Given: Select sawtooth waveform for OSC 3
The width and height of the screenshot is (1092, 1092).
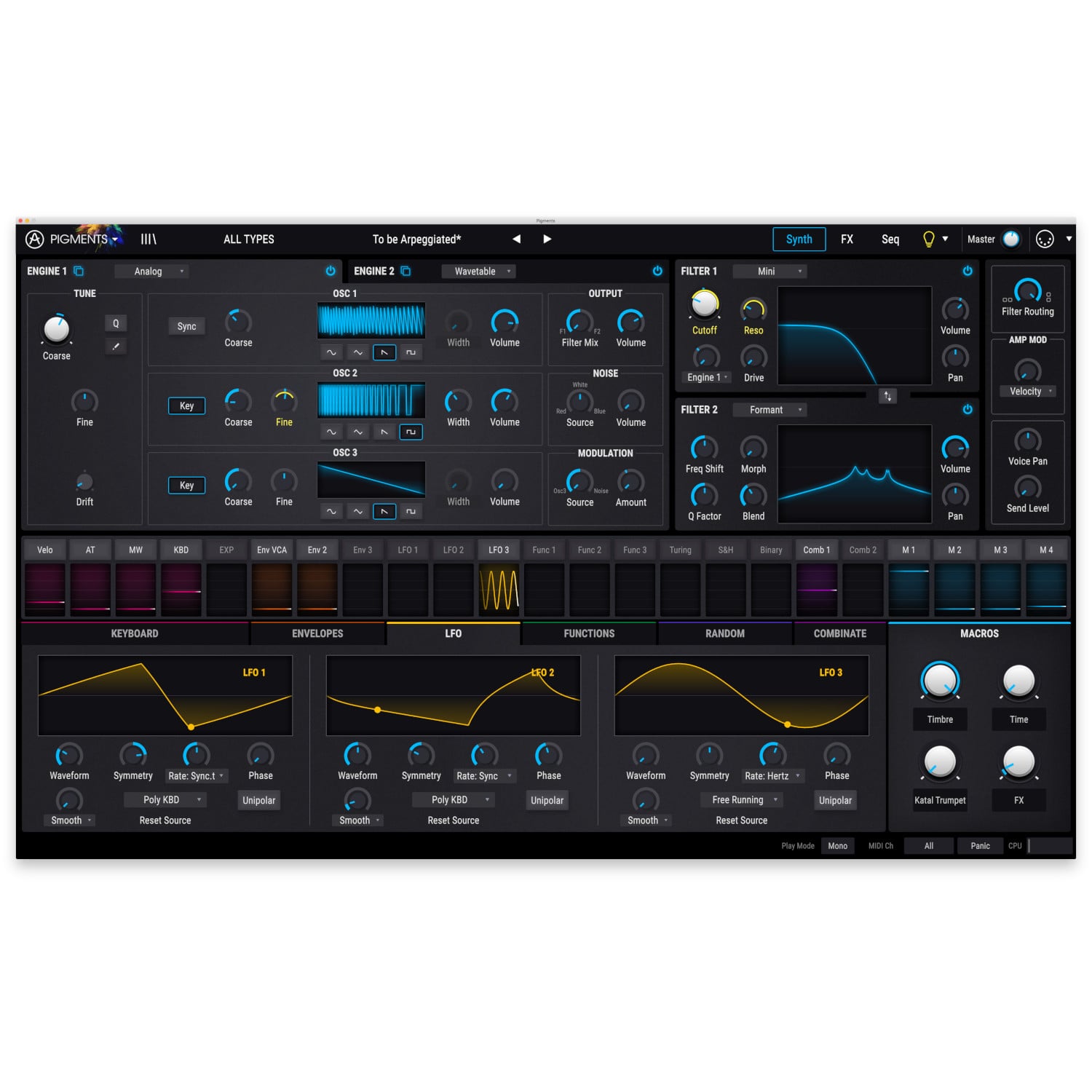Looking at the screenshot, I should coord(384,511).
